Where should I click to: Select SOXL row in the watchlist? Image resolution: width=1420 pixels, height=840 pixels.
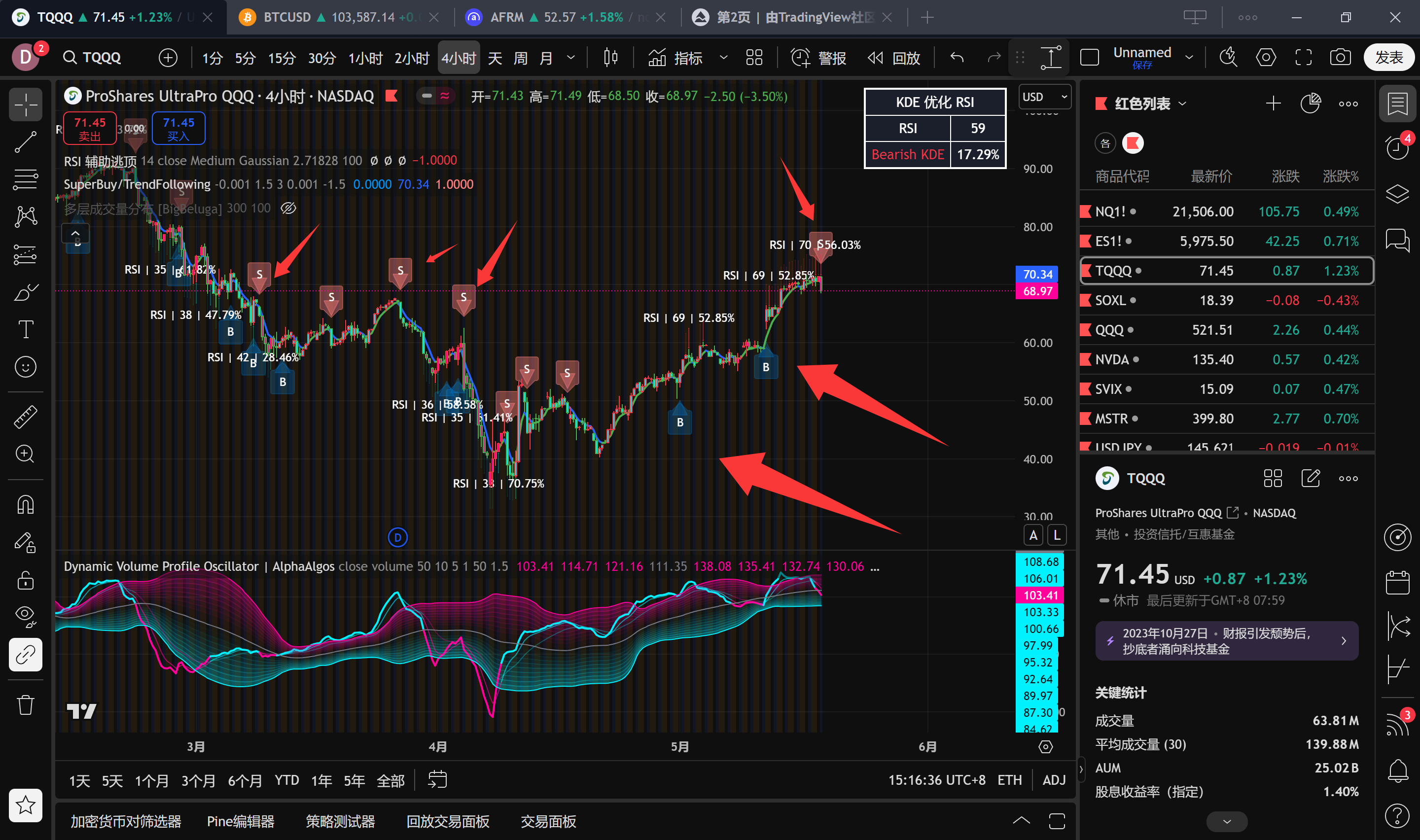tap(1227, 300)
